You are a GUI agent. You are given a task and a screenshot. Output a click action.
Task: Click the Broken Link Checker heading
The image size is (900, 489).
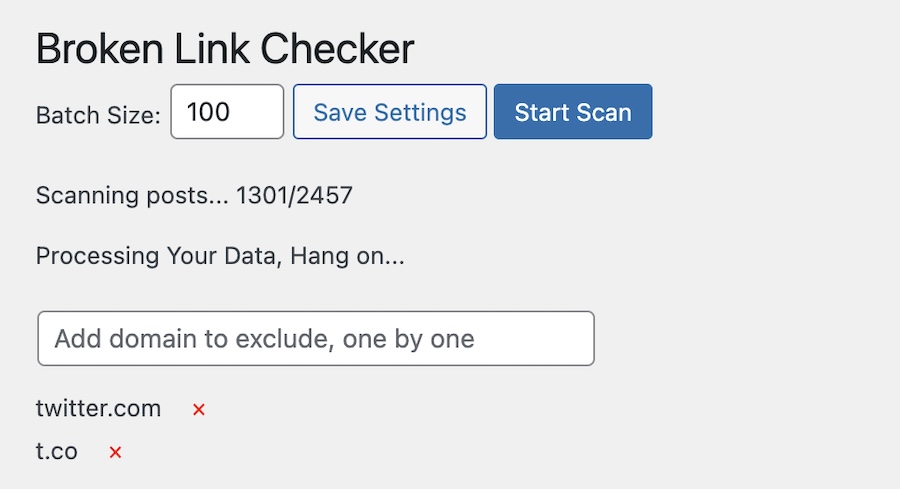224,49
